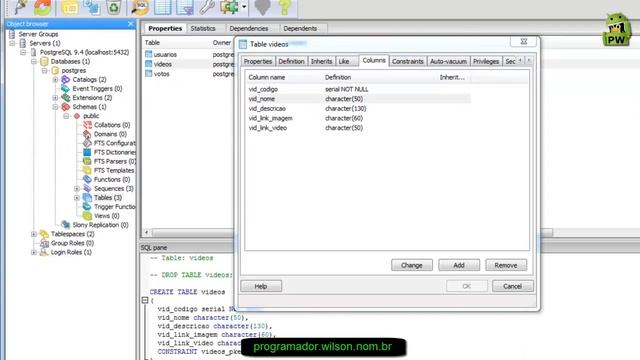Viewport: 640px width, 360px height.
Task: Click the View Data grid icon
Action: click(163, 7)
